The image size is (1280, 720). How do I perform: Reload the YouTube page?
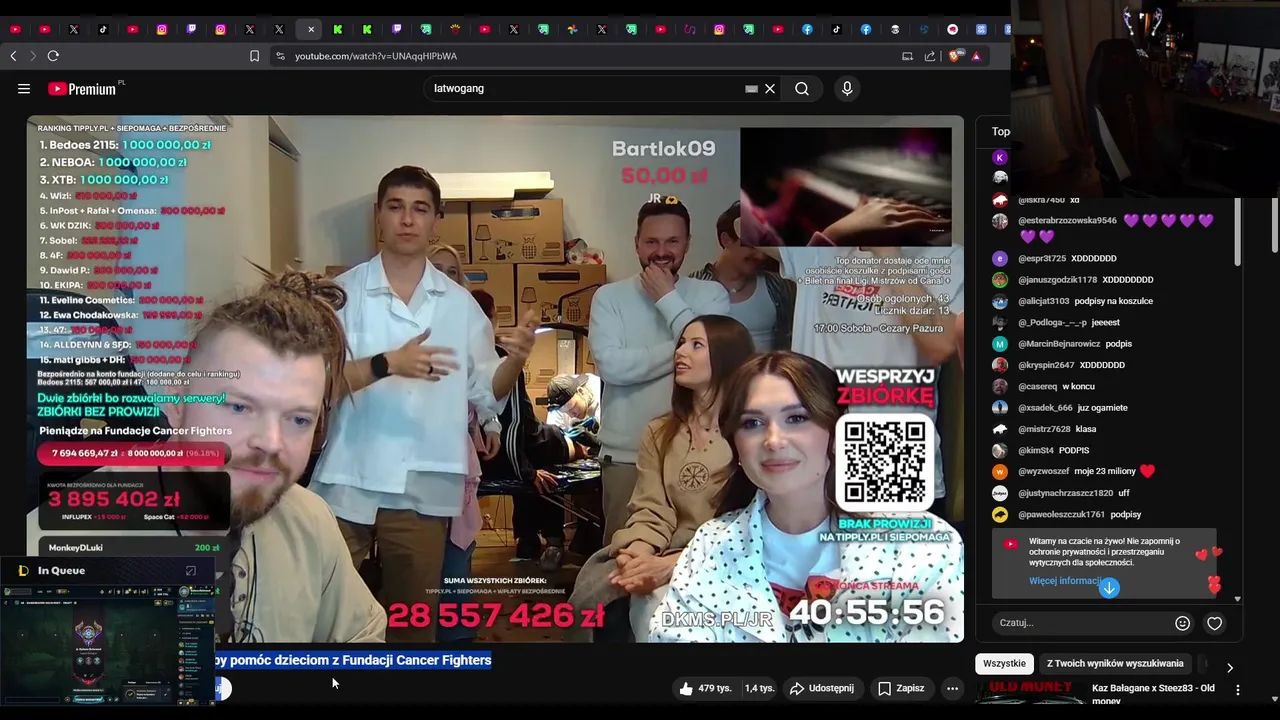point(53,56)
